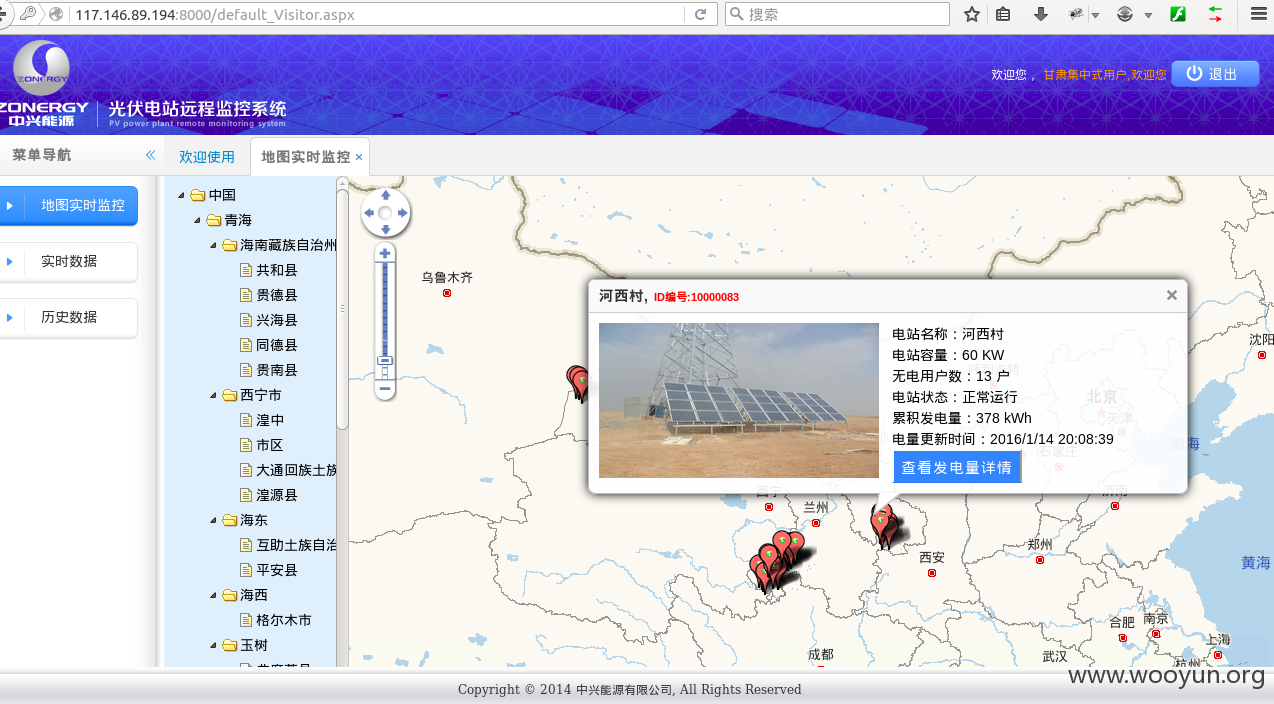
Task: Open the browser hamburger menu
Action: pos(1258,14)
